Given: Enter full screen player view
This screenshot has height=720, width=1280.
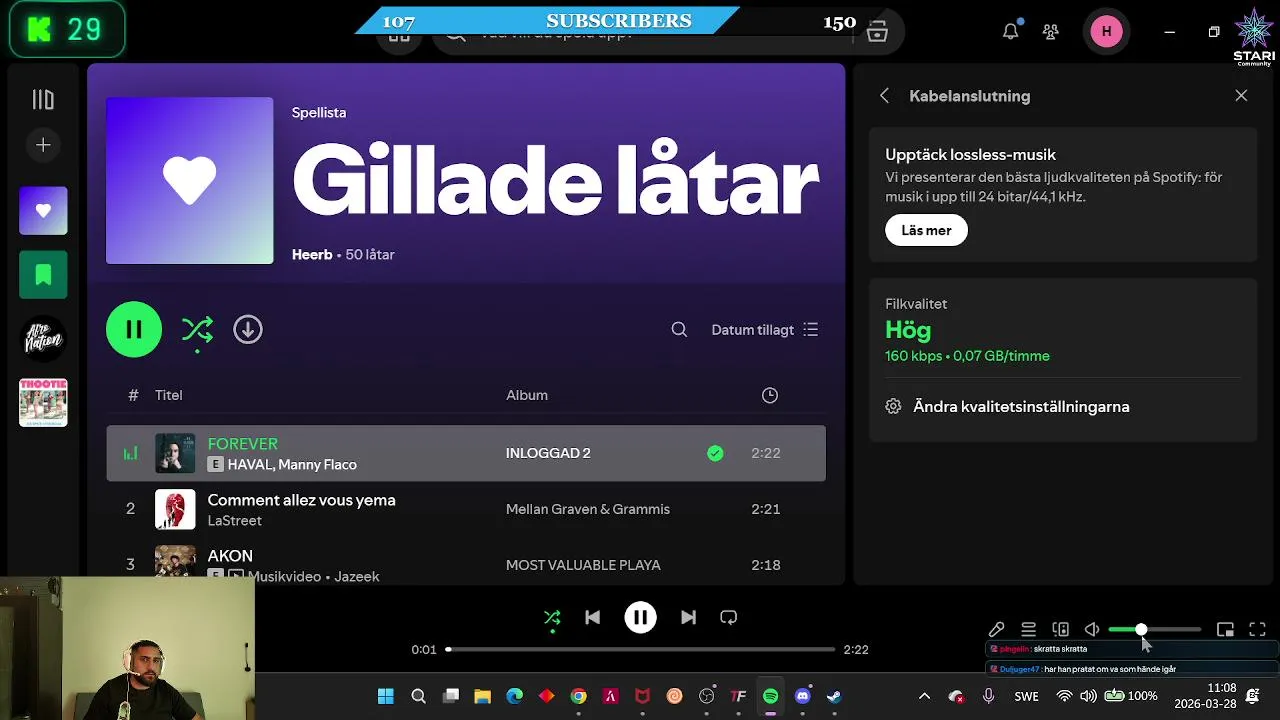Looking at the screenshot, I should (x=1257, y=629).
